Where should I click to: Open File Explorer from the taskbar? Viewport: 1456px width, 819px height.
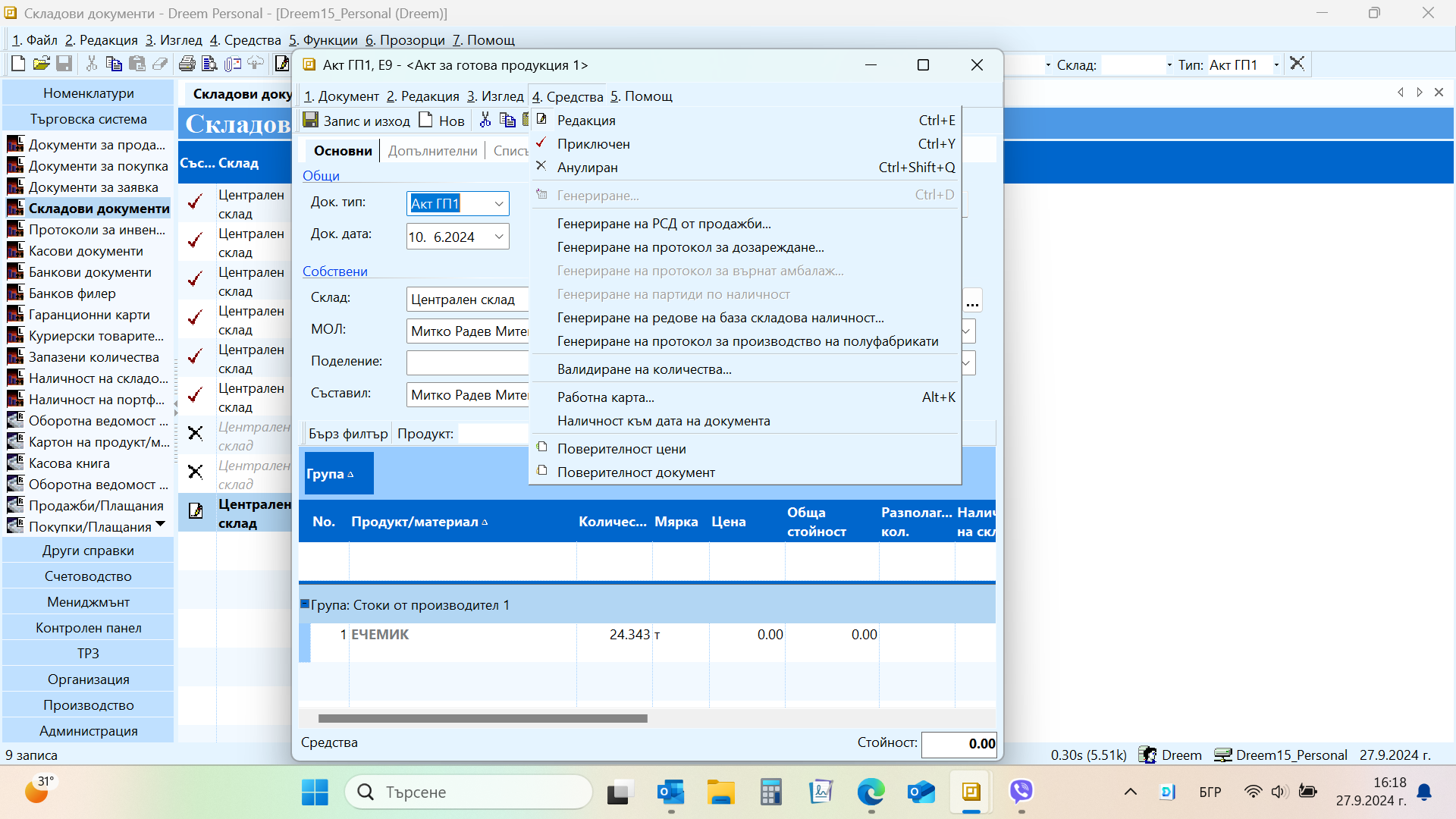(x=720, y=792)
